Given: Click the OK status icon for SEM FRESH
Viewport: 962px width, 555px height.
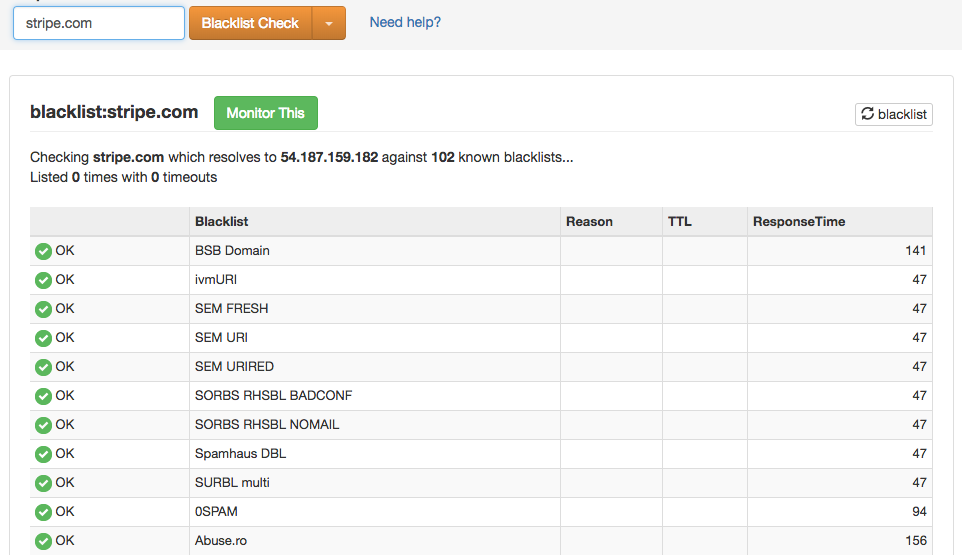Looking at the screenshot, I should coord(43,310).
